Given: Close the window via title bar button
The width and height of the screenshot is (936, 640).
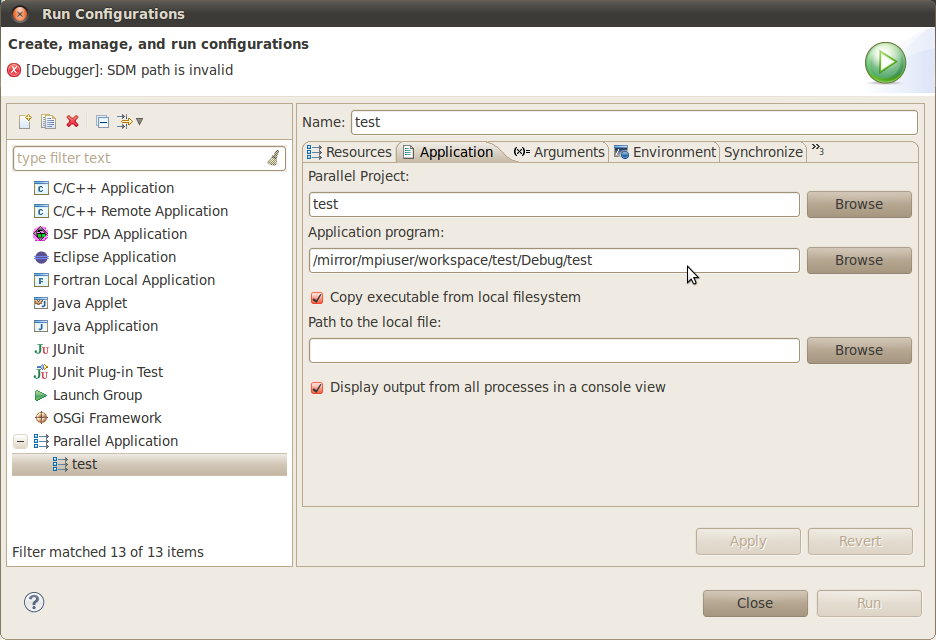Looking at the screenshot, I should (x=20, y=14).
